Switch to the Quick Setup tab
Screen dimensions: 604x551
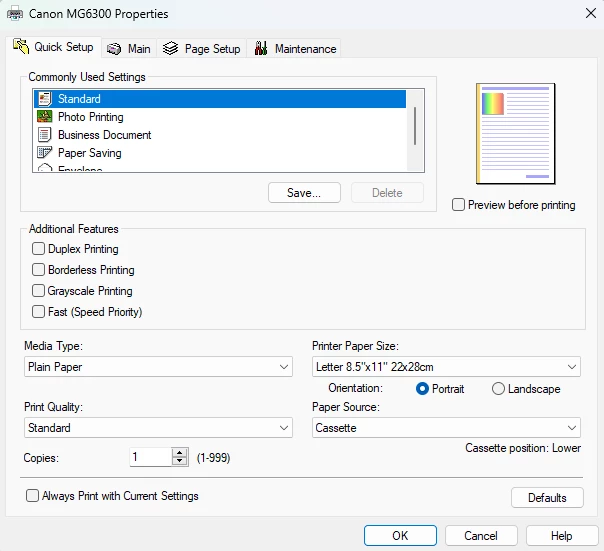click(54, 47)
